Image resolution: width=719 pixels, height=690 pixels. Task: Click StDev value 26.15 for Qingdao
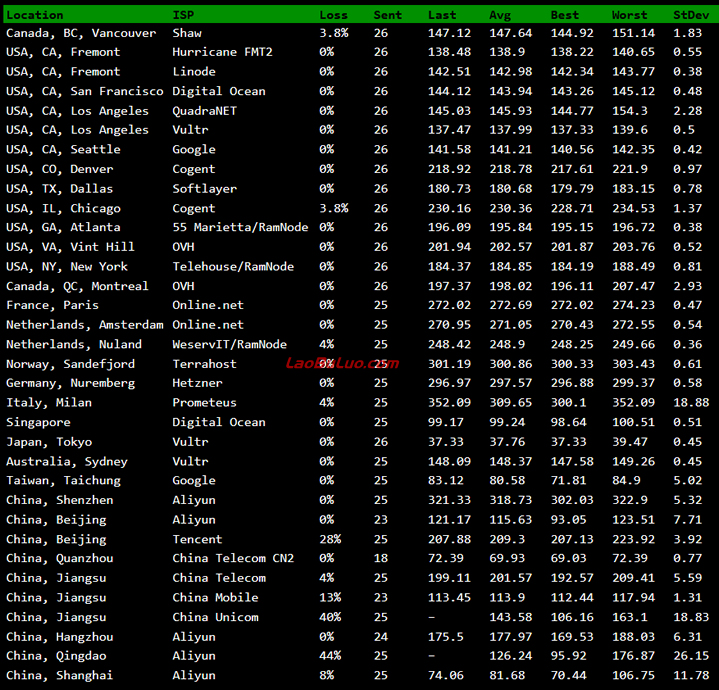coord(691,656)
